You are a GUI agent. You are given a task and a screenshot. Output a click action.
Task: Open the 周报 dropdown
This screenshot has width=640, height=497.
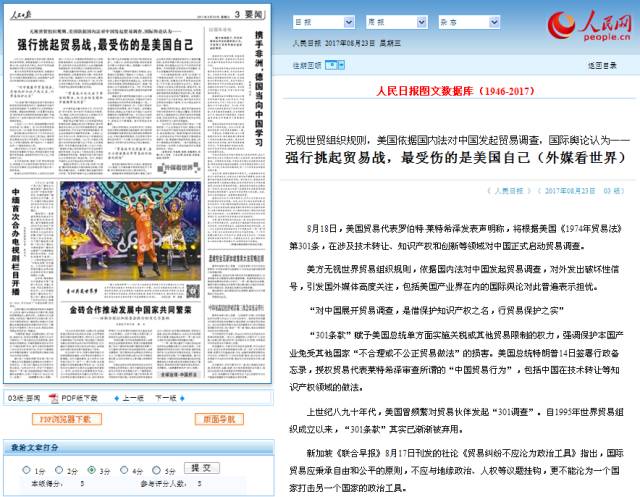coord(396,22)
